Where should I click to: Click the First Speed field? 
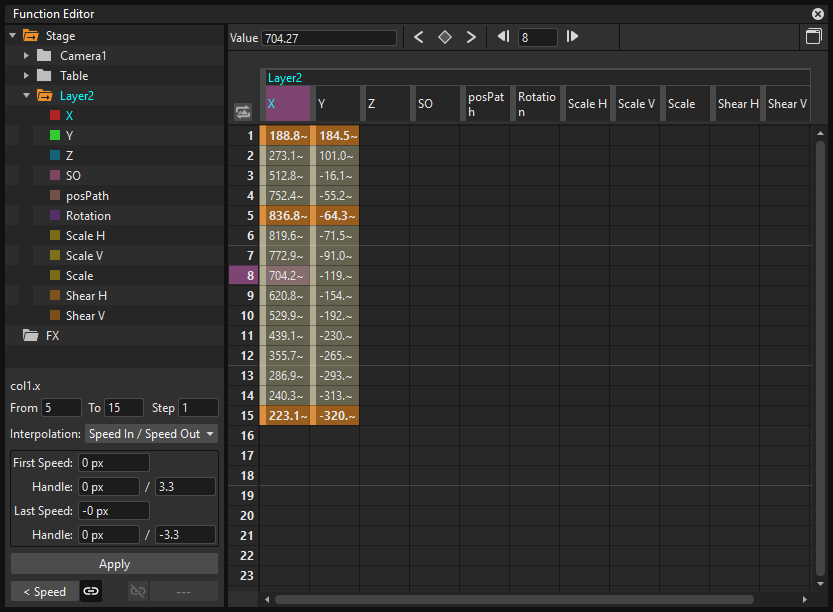[x=114, y=463]
